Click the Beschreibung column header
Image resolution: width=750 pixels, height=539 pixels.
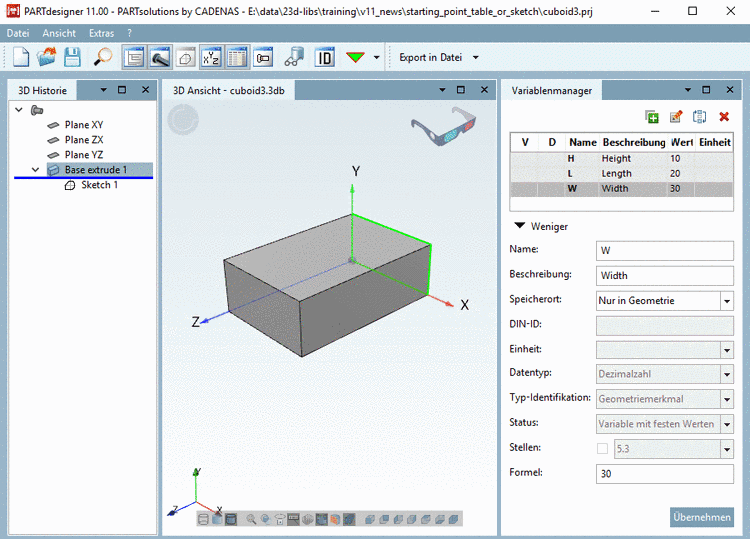click(634, 143)
